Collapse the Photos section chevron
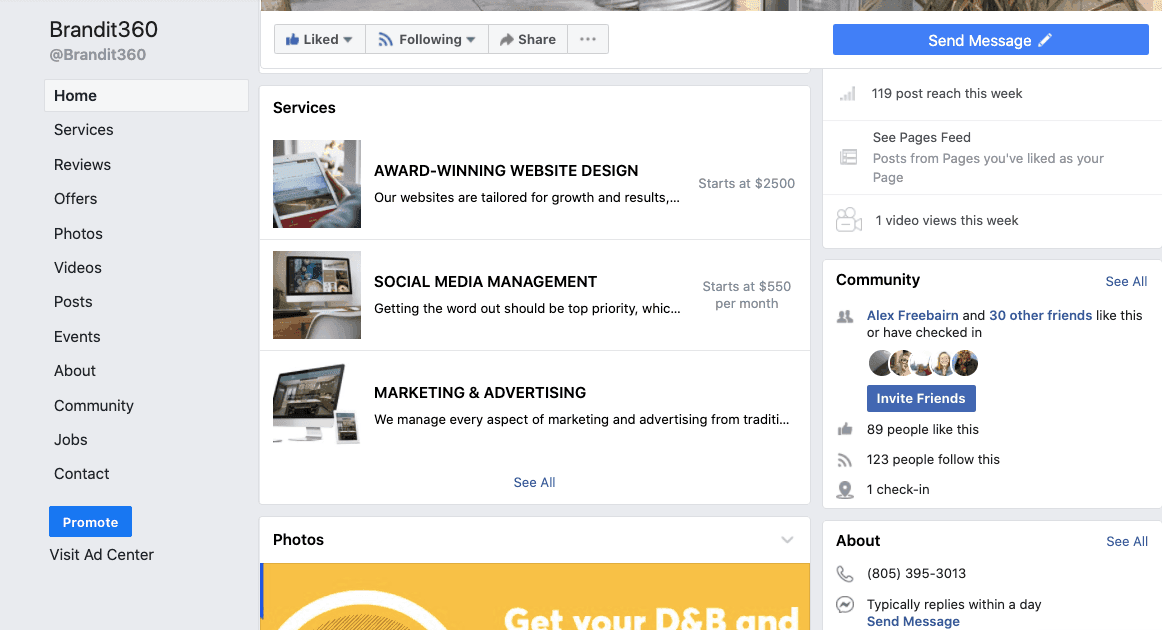Viewport: 1162px width, 630px height. pyautogui.click(x=787, y=538)
